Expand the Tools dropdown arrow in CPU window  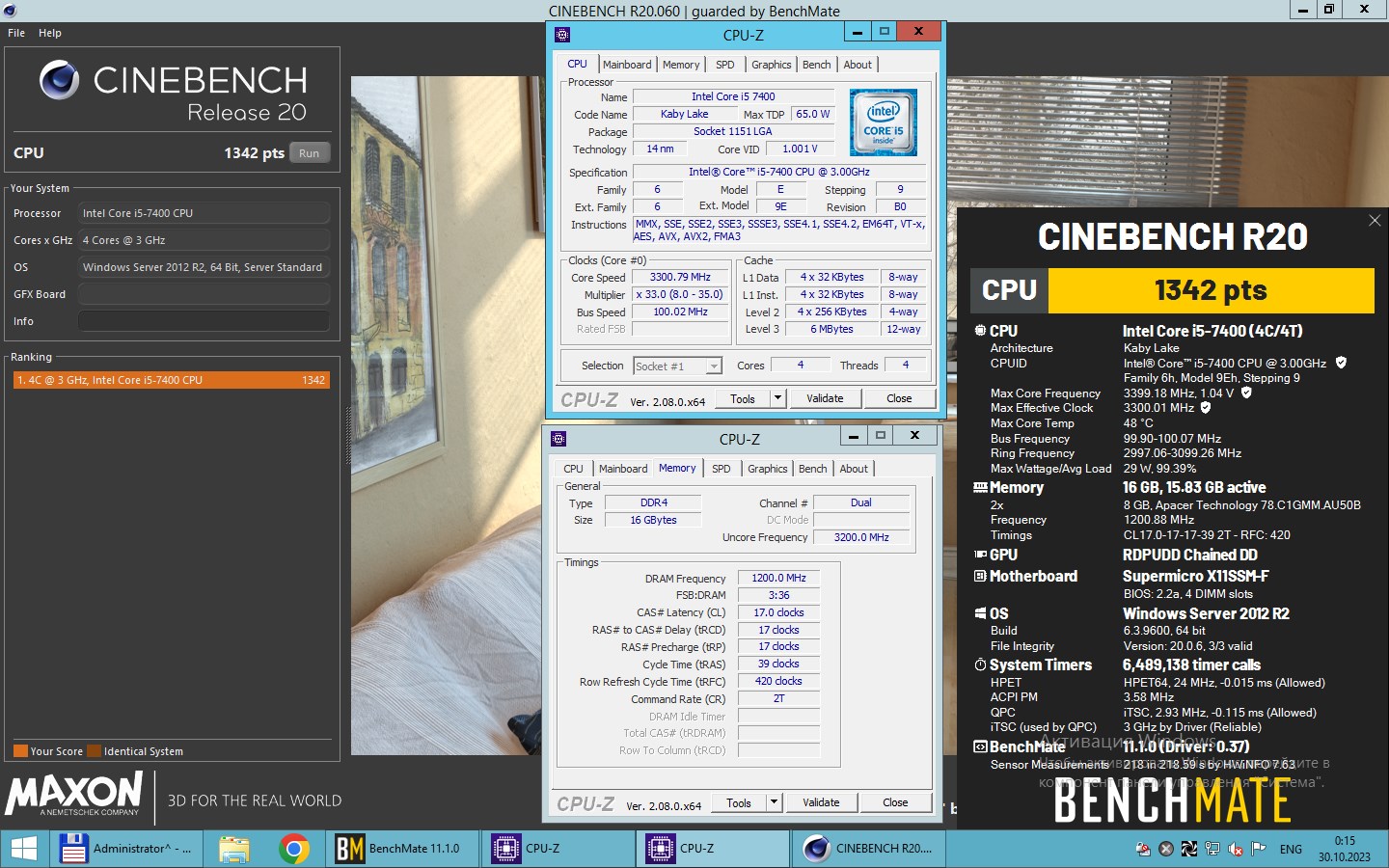coord(777,398)
